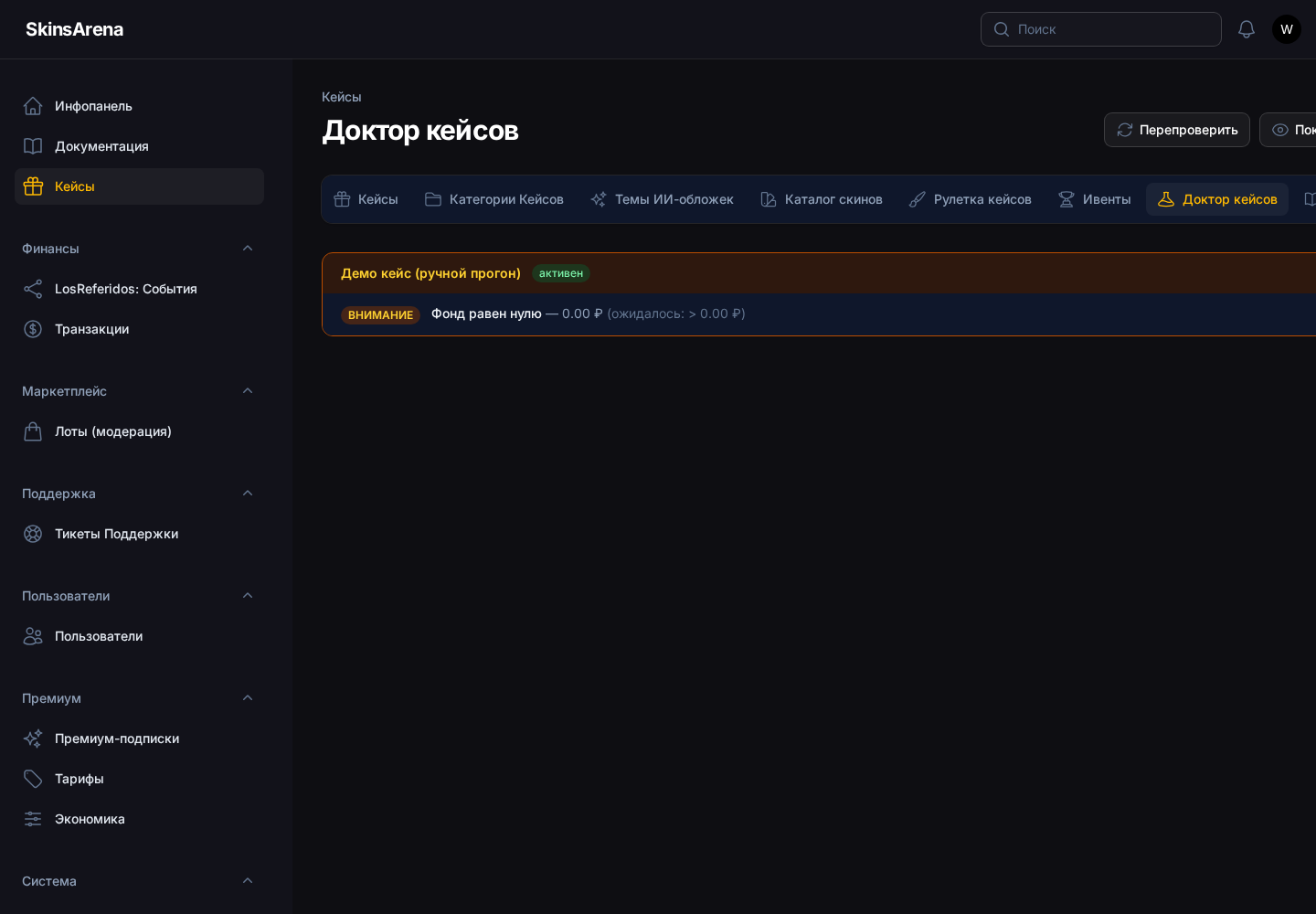1316x914 pixels.
Task: Open Тикеты Поддержки lifebuoy icon
Action: point(33,534)
